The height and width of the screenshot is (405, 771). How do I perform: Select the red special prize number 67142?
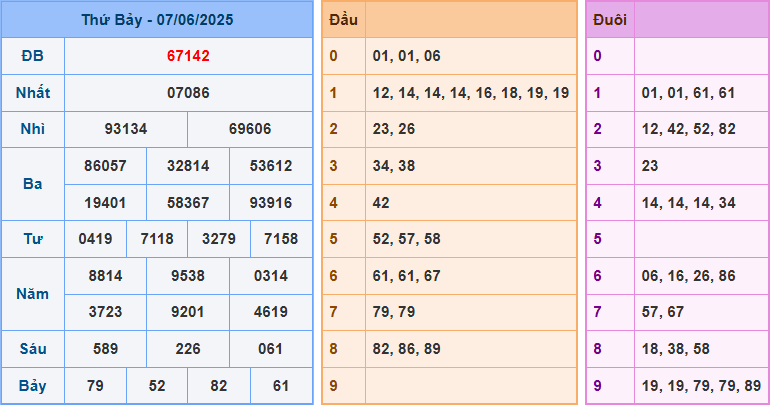pyautogui.click(x=188, y=56)
